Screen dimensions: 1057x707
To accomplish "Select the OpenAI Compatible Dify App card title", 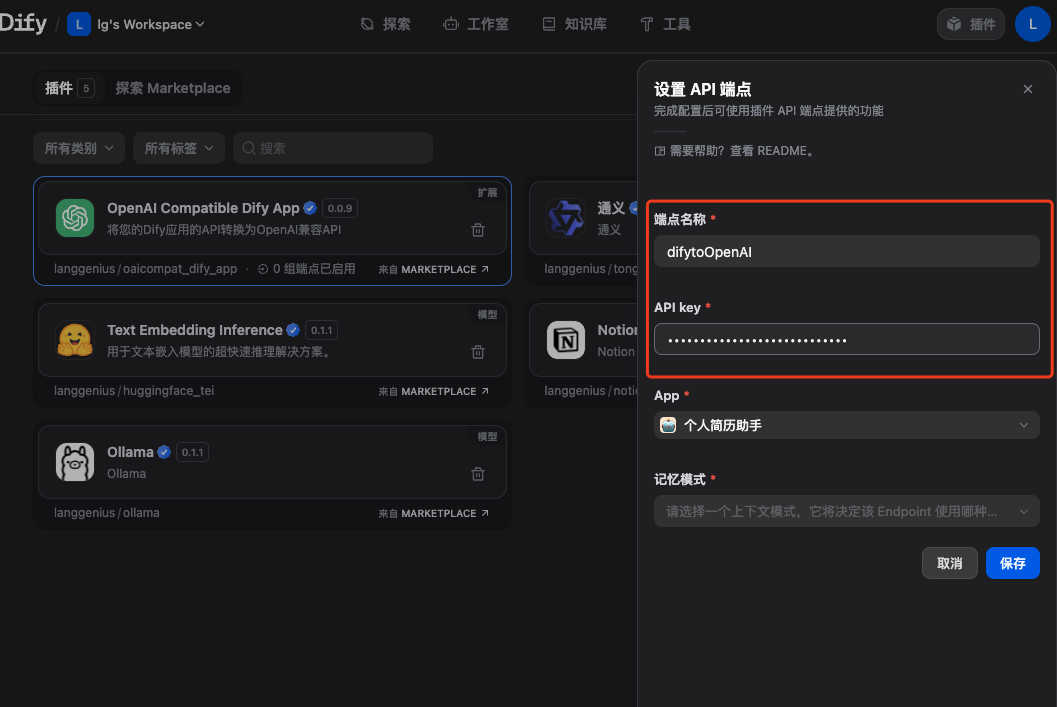I will 203,208.
